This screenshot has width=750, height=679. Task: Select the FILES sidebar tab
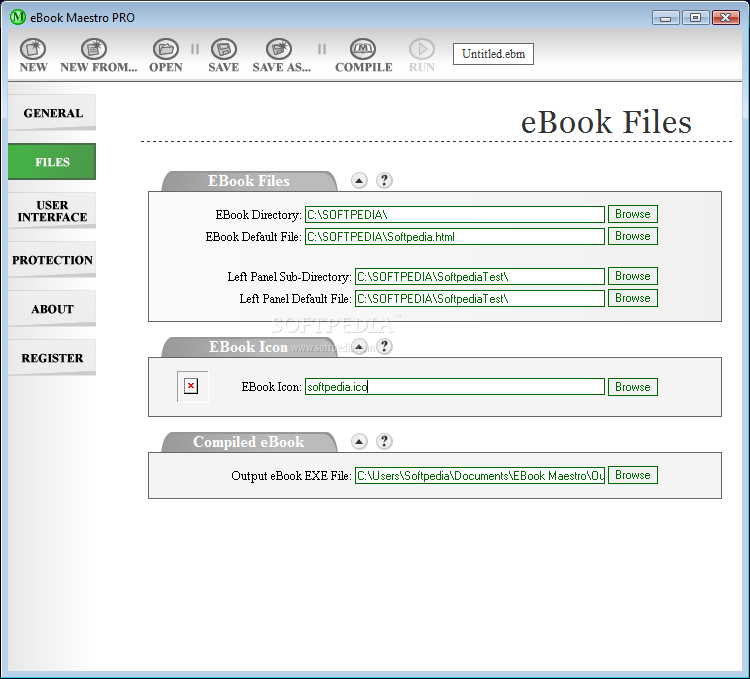[52, 162]
